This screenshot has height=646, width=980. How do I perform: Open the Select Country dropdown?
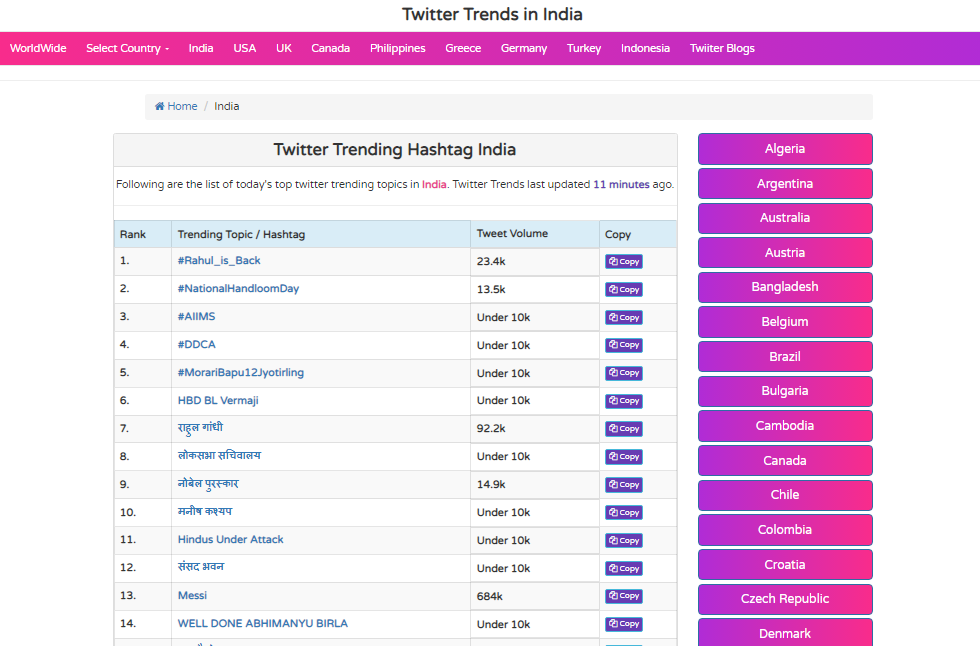128,48
